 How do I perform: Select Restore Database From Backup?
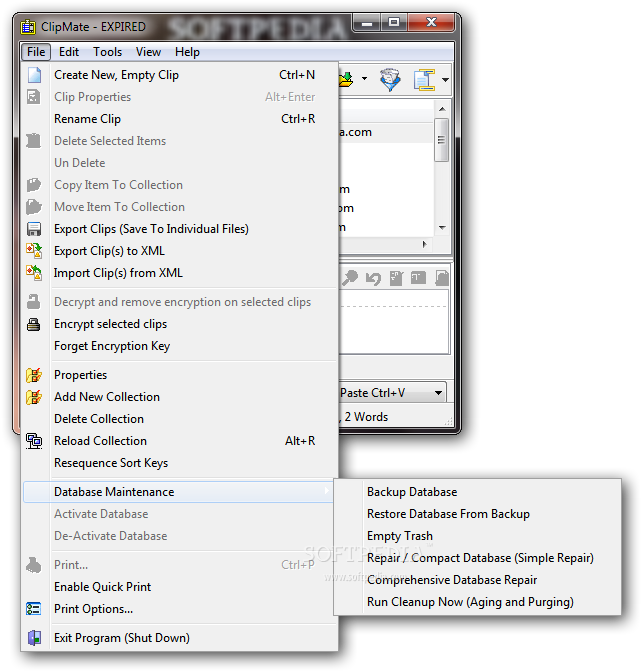click(x=477, y=513)
